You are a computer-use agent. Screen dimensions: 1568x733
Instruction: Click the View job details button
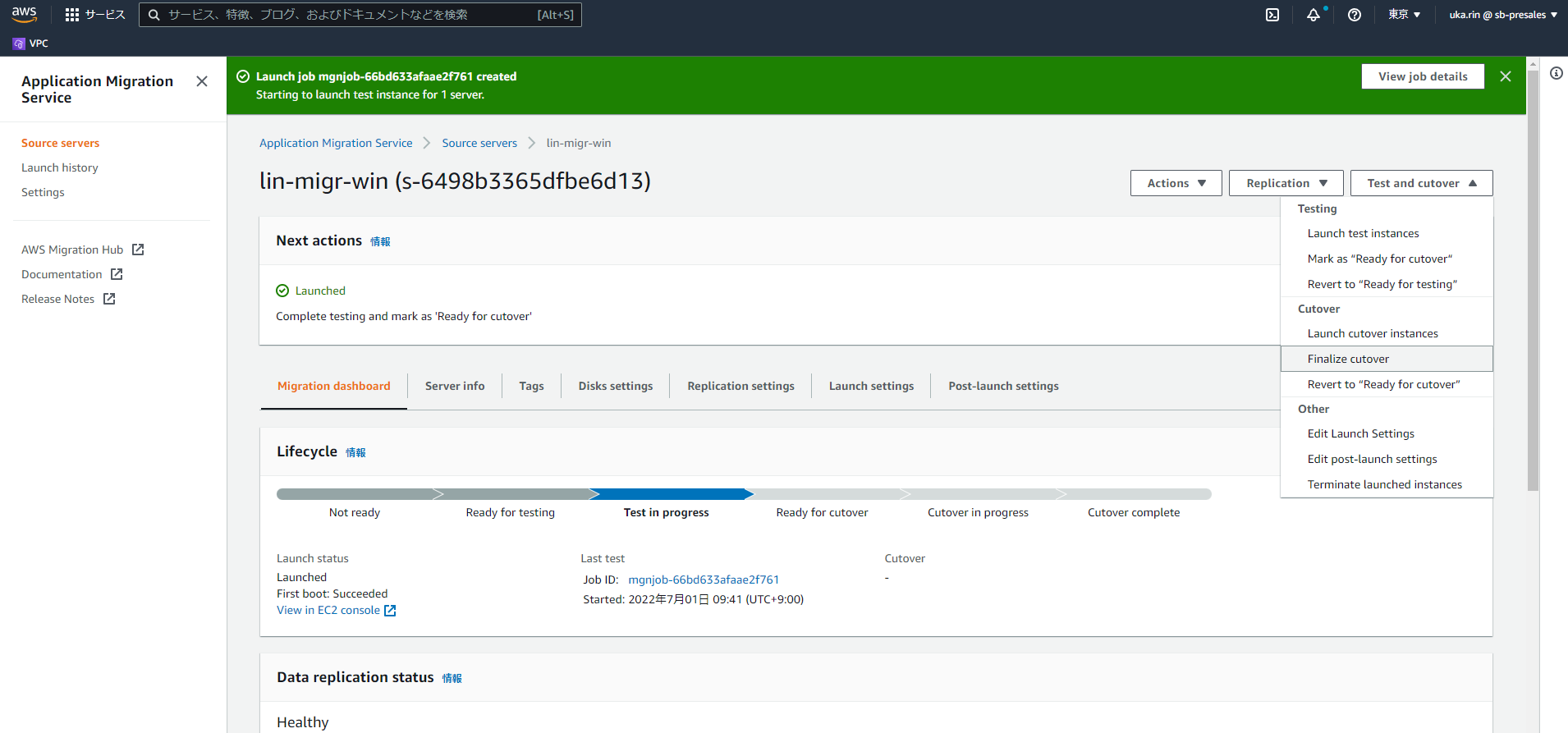(1423, 76)
